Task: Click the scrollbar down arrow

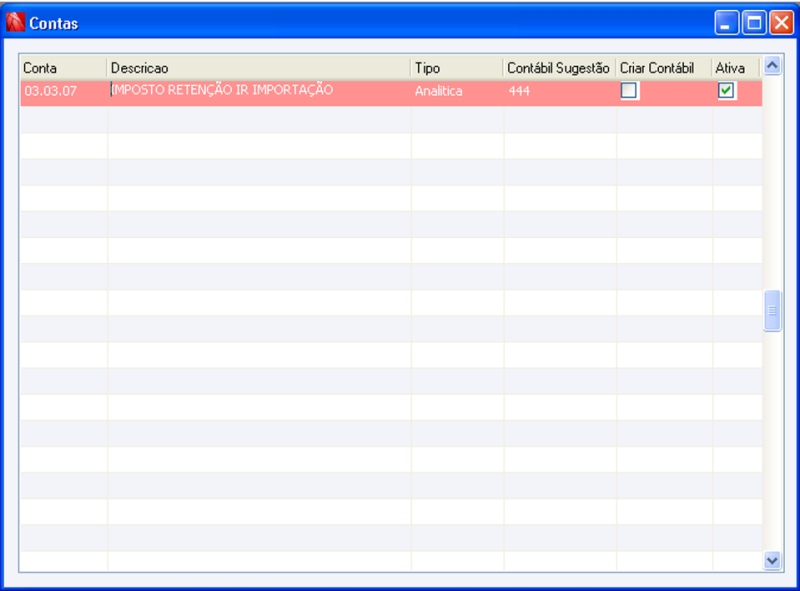Action: click(771, 561)
